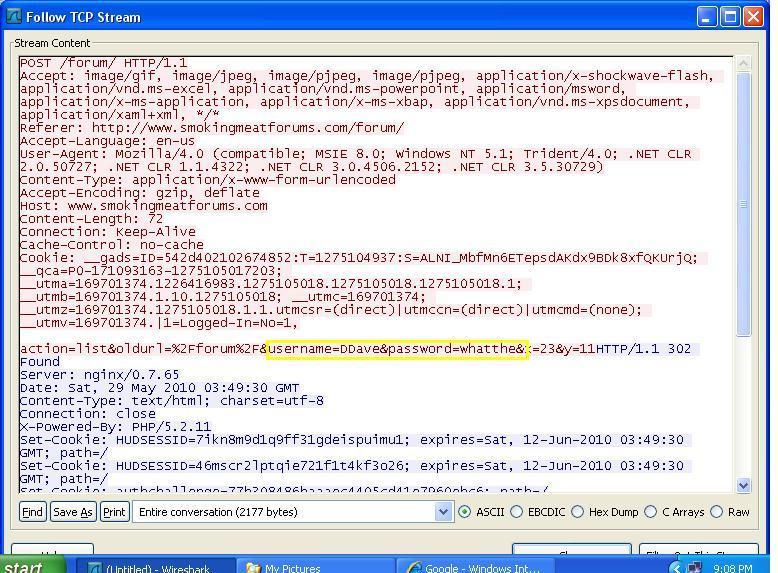The width and height of the screenshot is (778, 573).
Task: Click the Windows Start button
Action: click(32, 567)
